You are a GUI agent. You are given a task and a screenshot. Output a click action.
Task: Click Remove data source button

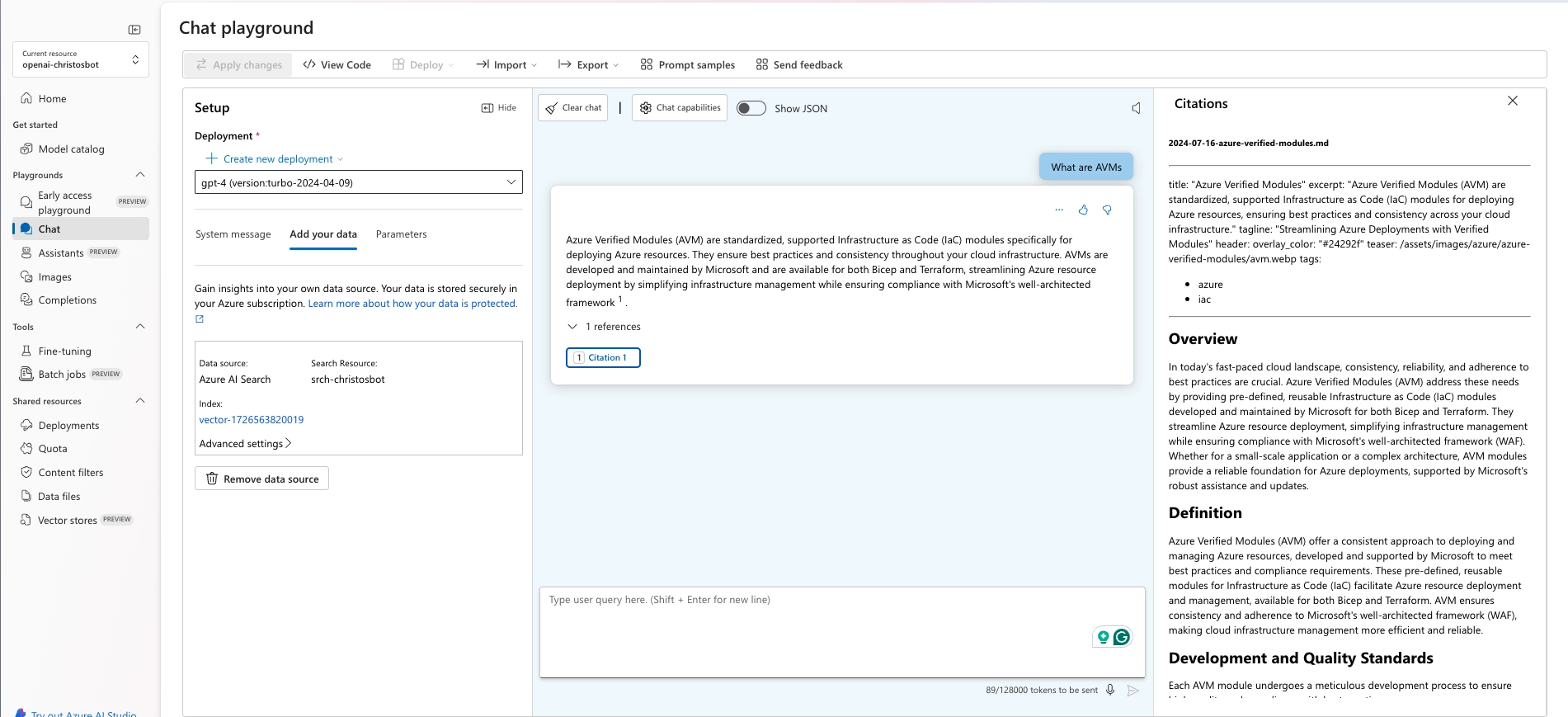[x=261, y=479]
